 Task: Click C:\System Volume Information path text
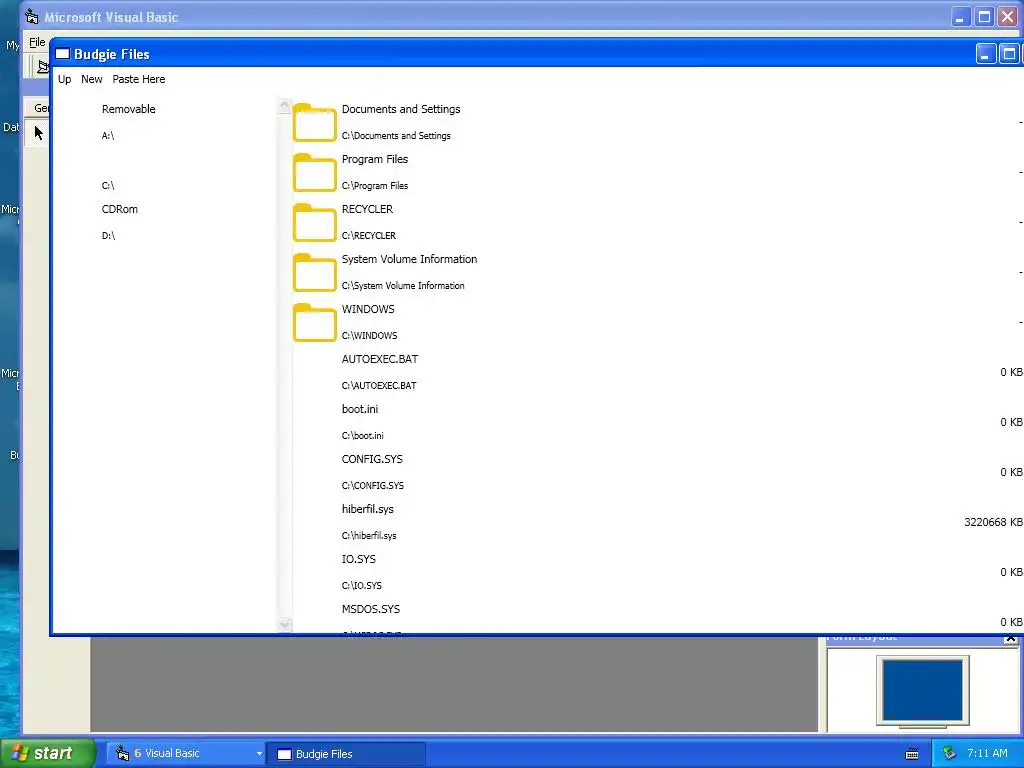click(x=403, y=285)
